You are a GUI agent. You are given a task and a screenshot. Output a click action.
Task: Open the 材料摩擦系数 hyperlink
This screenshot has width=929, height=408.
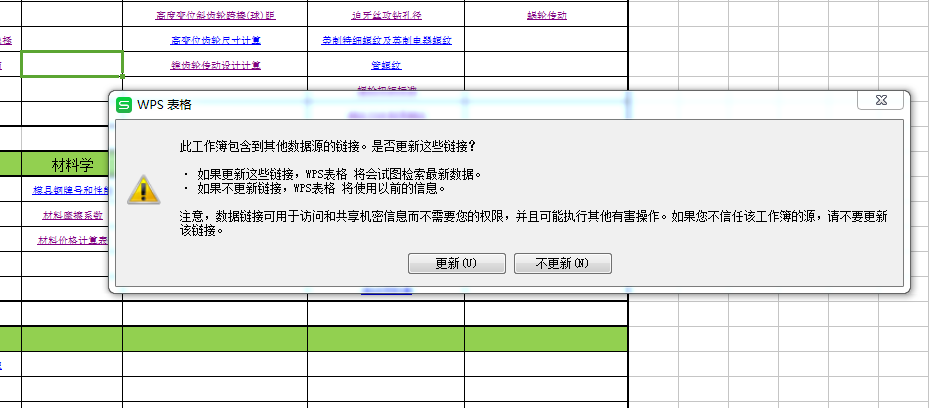pyautogui.click(x=72, y=215)
